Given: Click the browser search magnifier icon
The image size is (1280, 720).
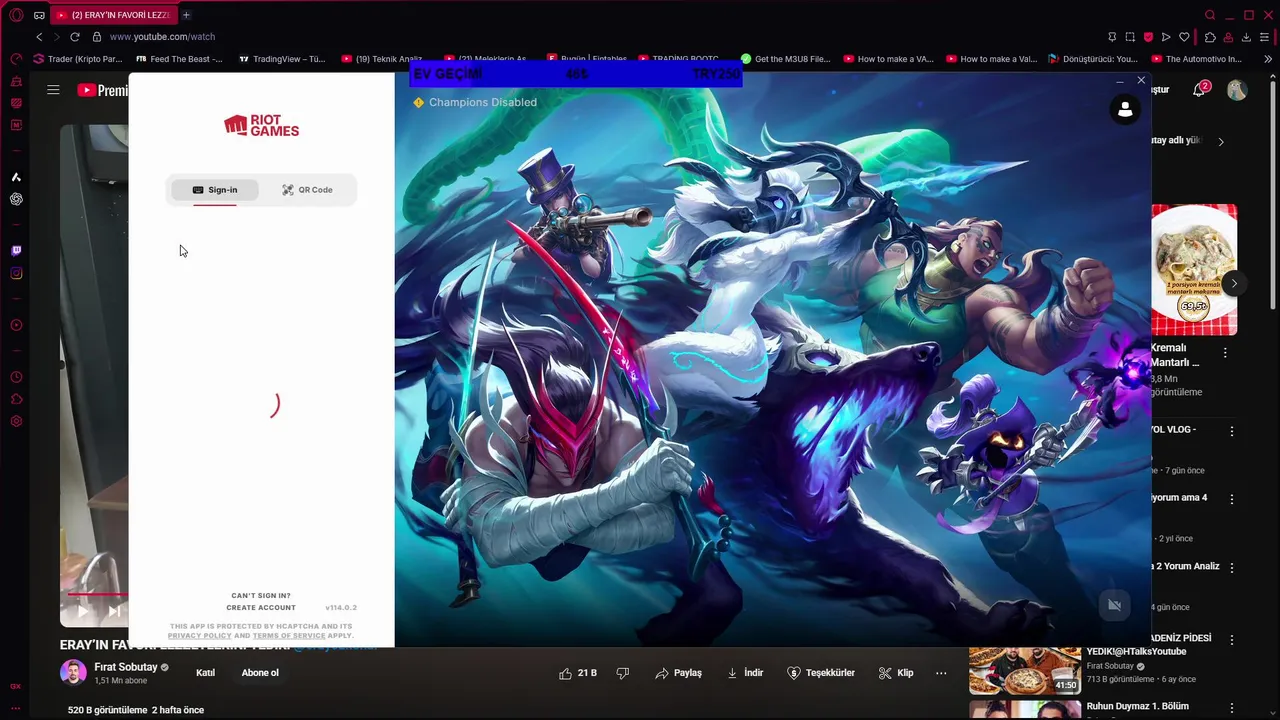Looking at the screenshot, I should tap(1210, 15).
